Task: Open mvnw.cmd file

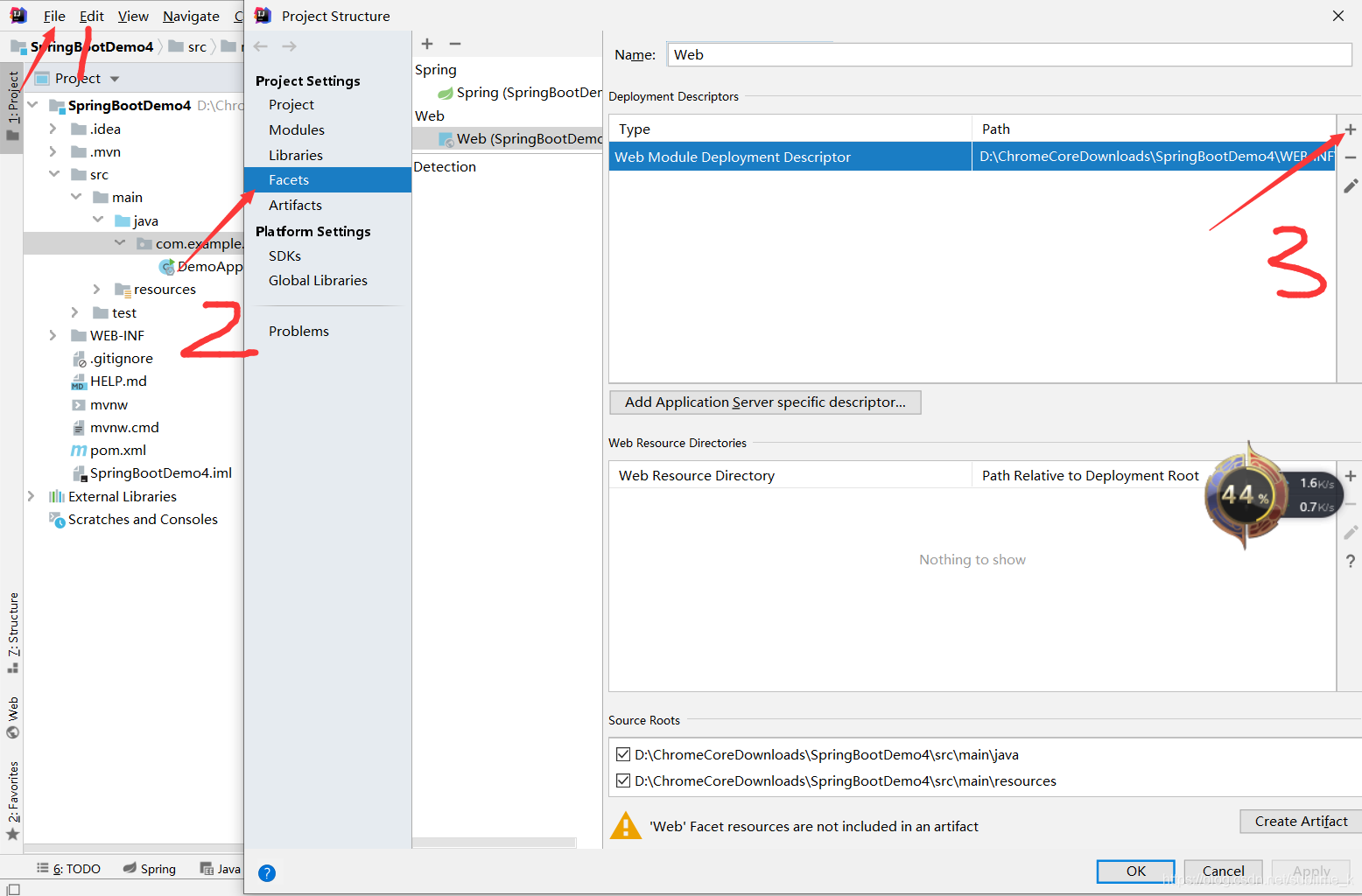Action: pos(124,427)
